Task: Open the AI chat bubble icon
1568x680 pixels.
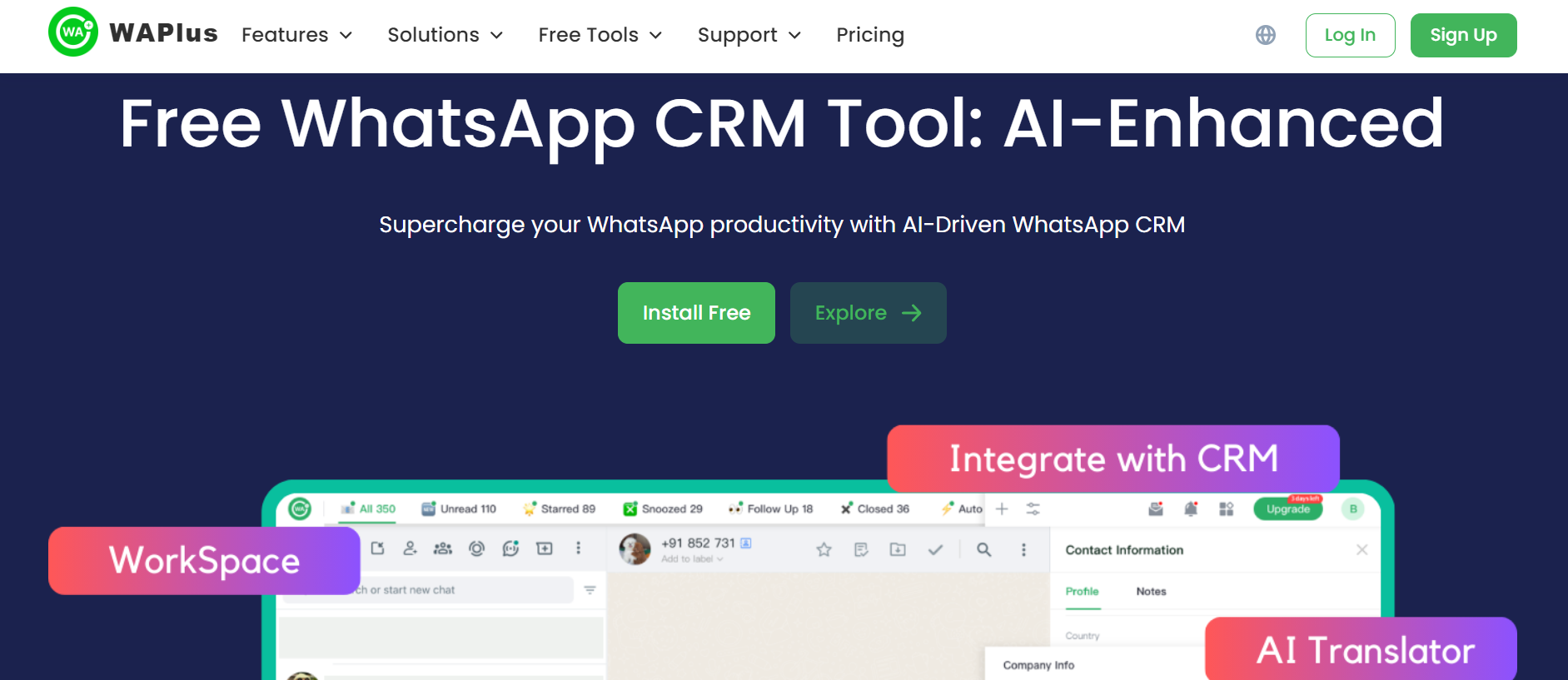Action: (x=510, y=548)
